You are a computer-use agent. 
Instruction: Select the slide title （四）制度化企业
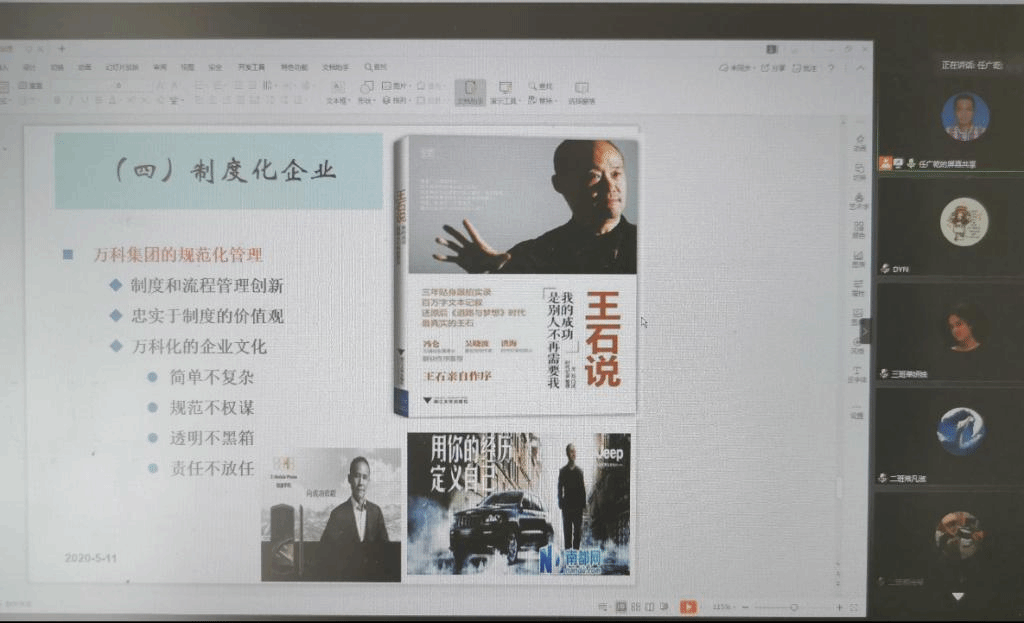click(x=225, y=170)
